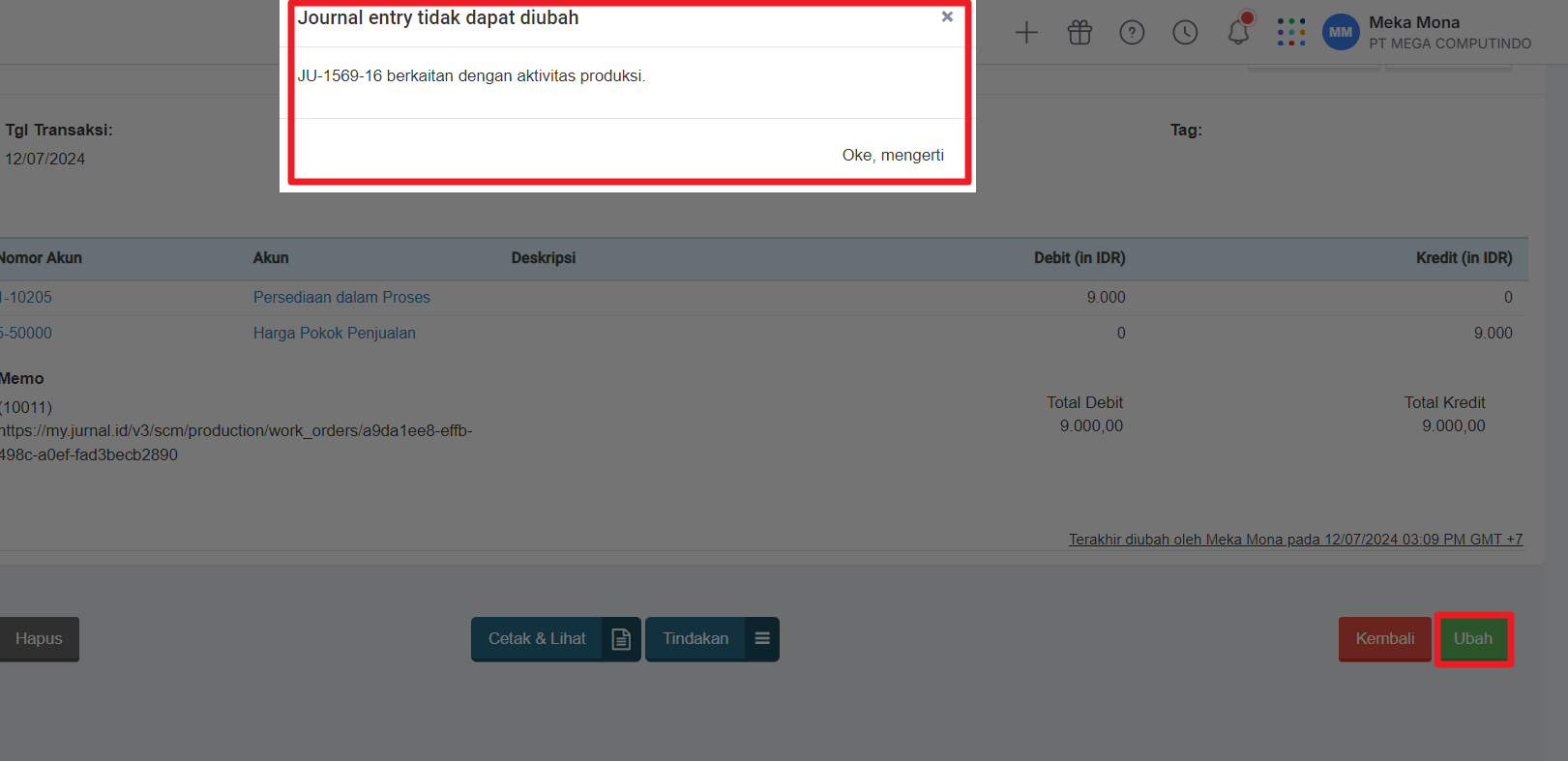Image resolution: width=1568 pixels, height=761 pixels.
Task: Open the Harga Pokok Penjualan account link
Action: (x=334, y=334)
